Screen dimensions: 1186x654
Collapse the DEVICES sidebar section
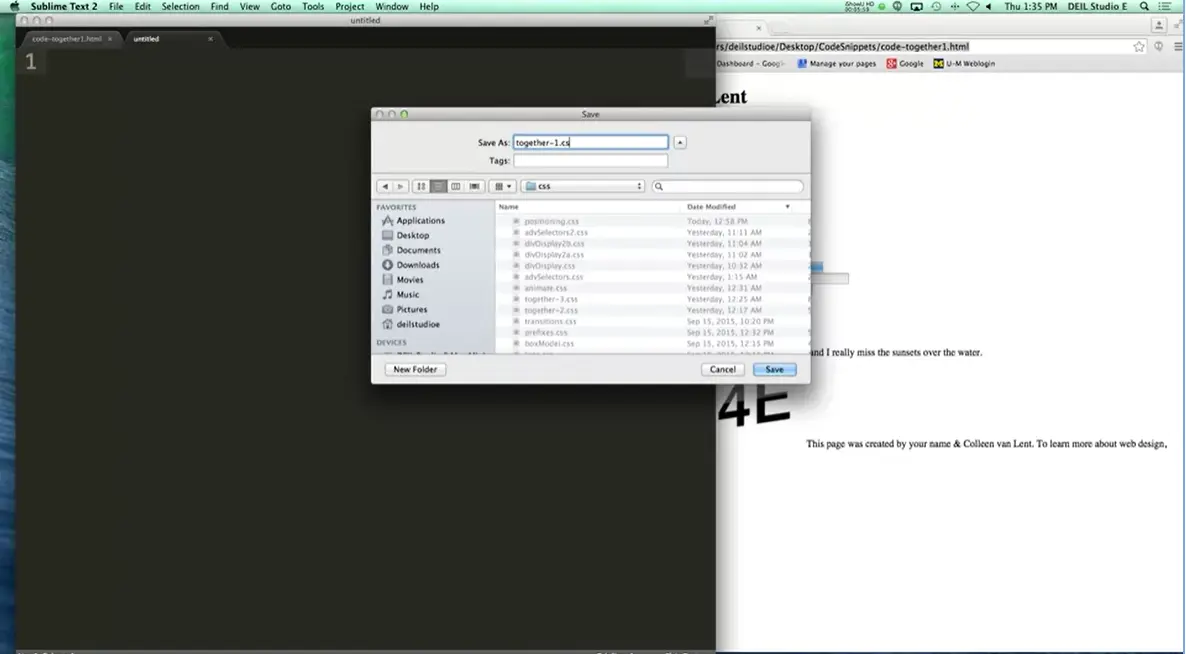tap(394, 341)
